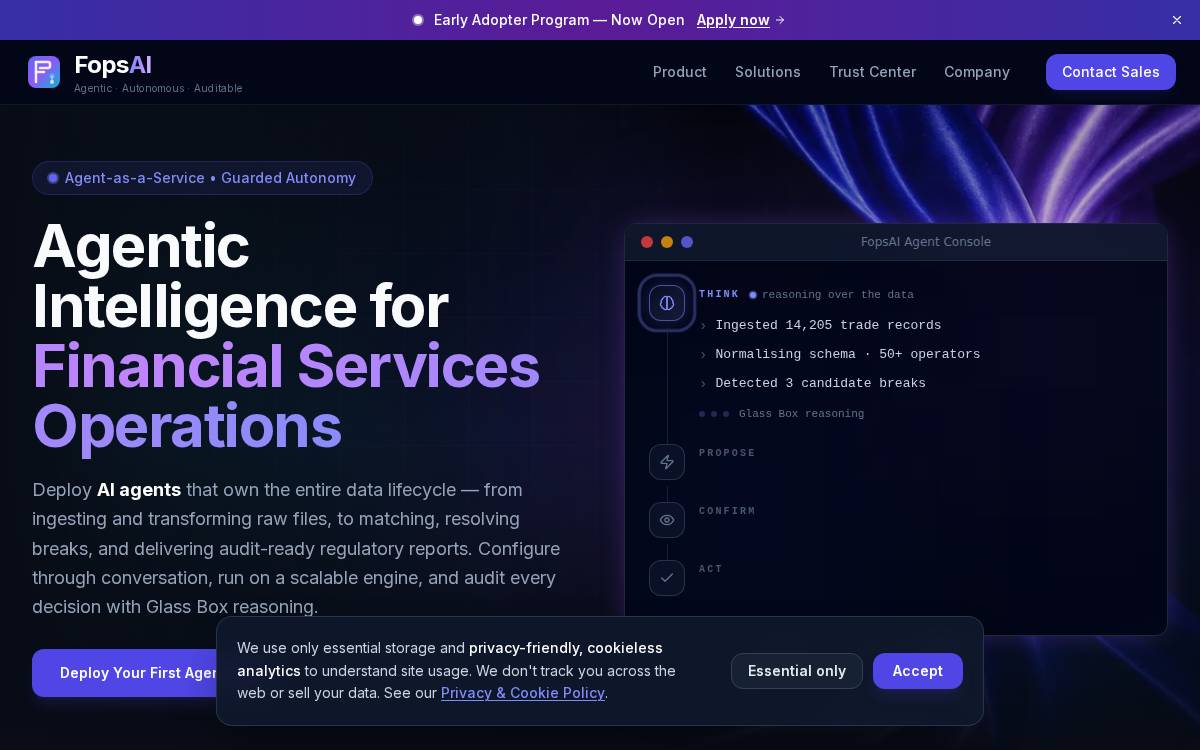Open the Company menu
Image resolution: width=1200 pixels, height=750 pixels.
pos(977,72)
